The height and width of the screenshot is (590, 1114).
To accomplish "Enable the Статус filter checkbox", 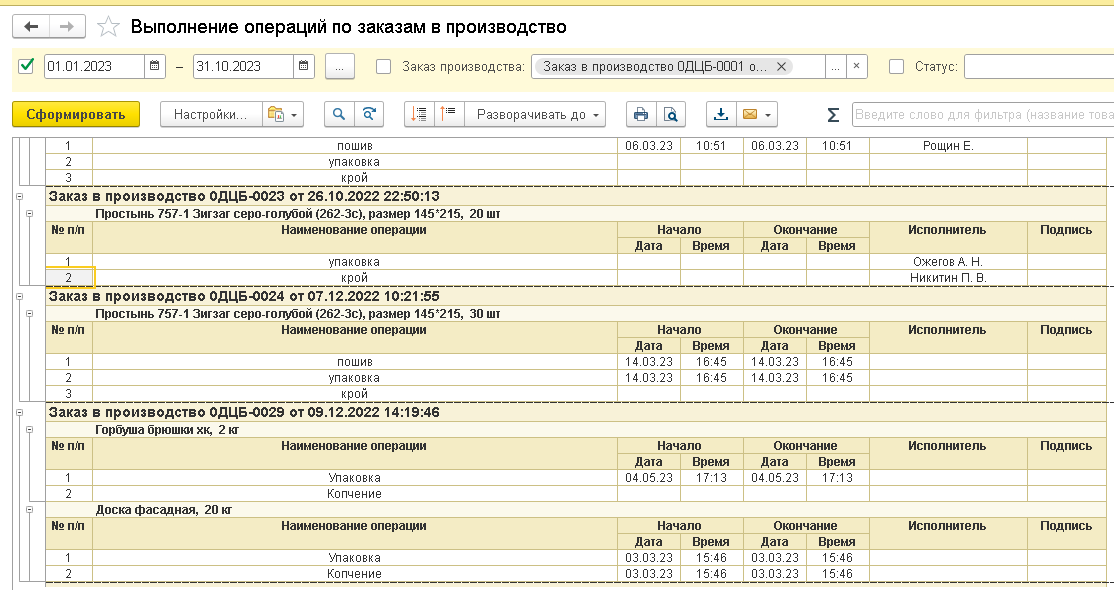I will point(897,67).
